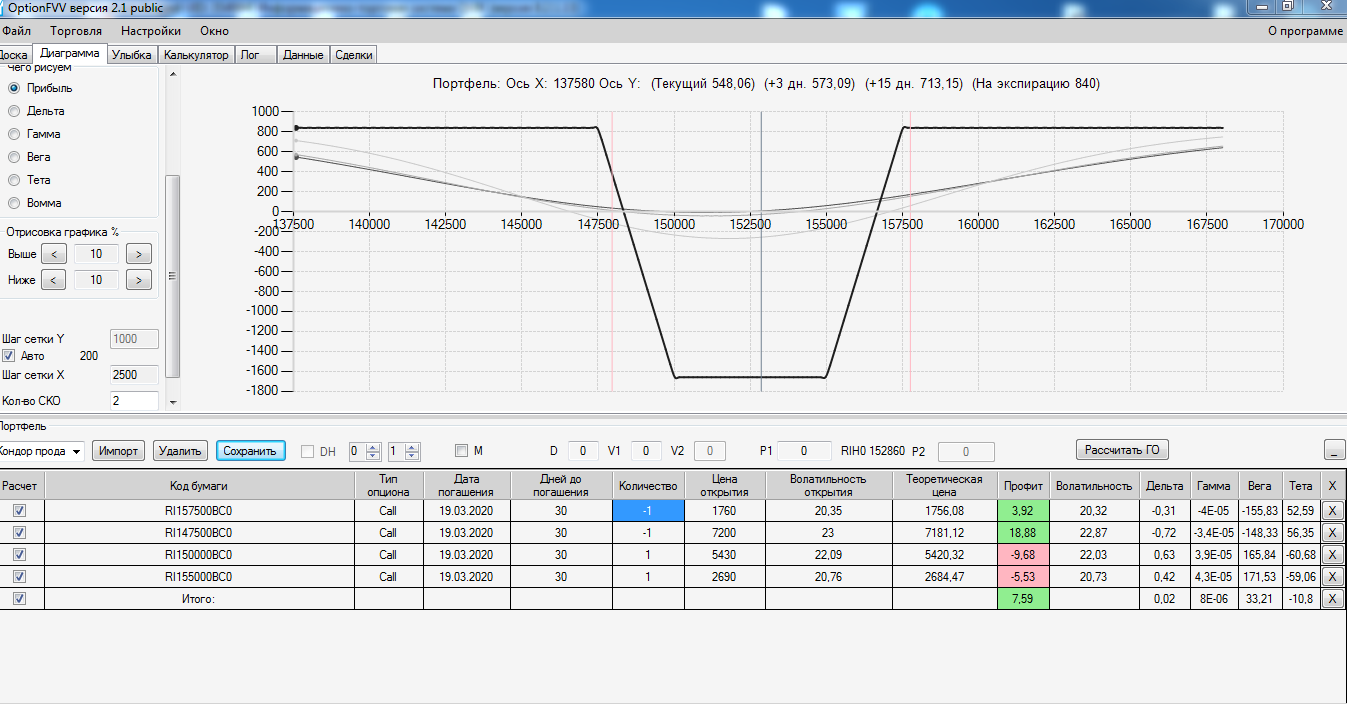Open О программе menu item
The image size is (1347, 704).
point(1305,31)
